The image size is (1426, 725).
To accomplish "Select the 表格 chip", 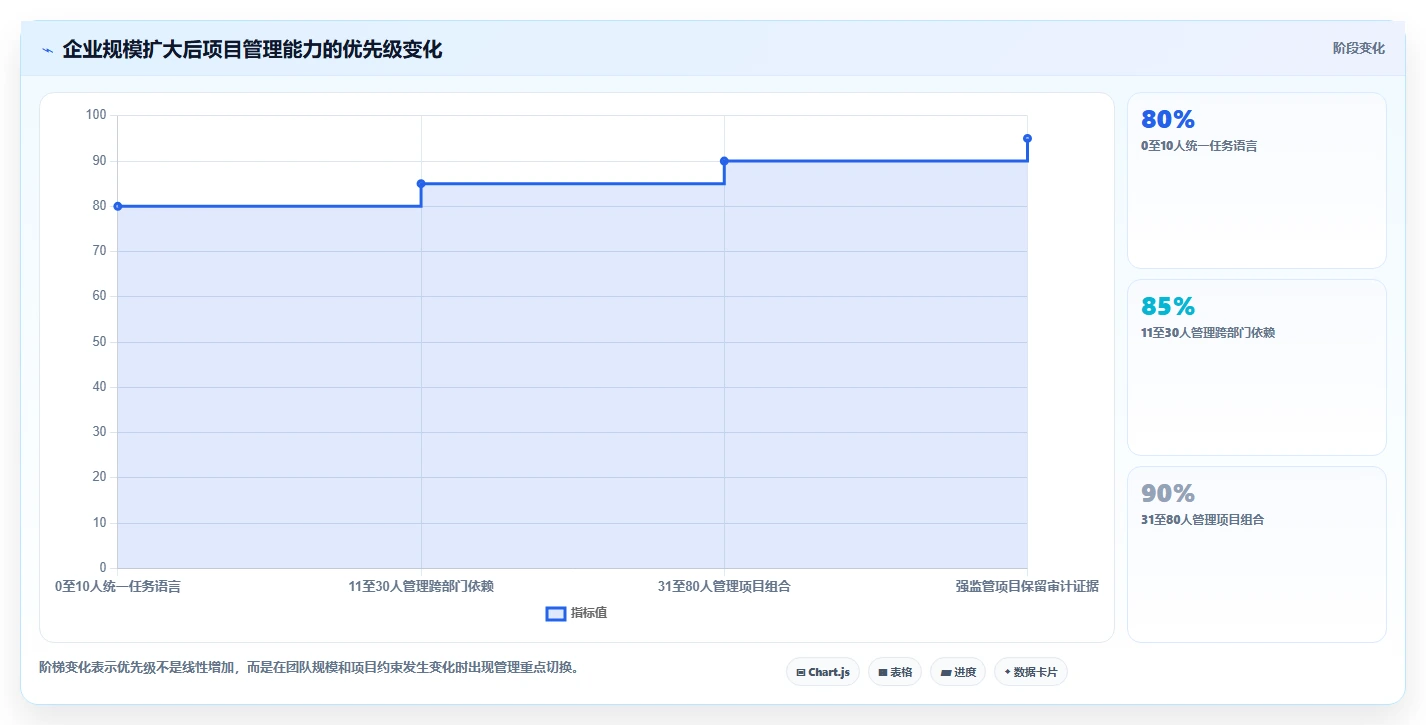I will pyautogui.click(x=895, y=672).
